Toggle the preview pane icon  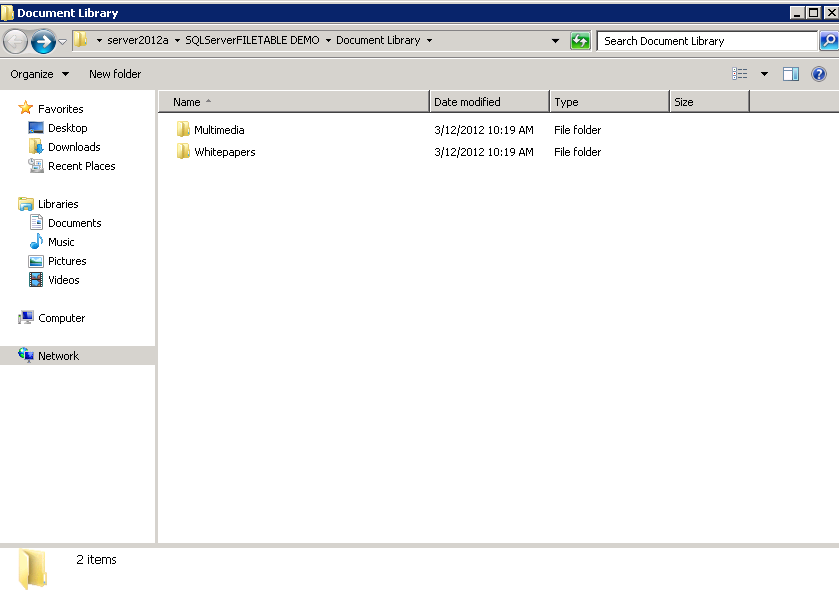coord(791,74)
